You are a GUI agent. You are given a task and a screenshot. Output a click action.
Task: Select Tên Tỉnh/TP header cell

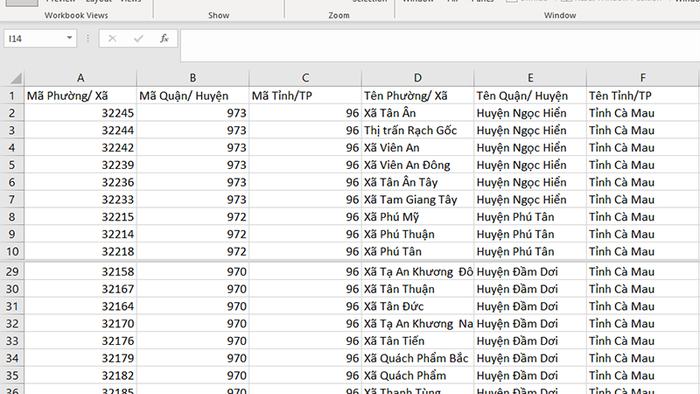click(643, 95)
